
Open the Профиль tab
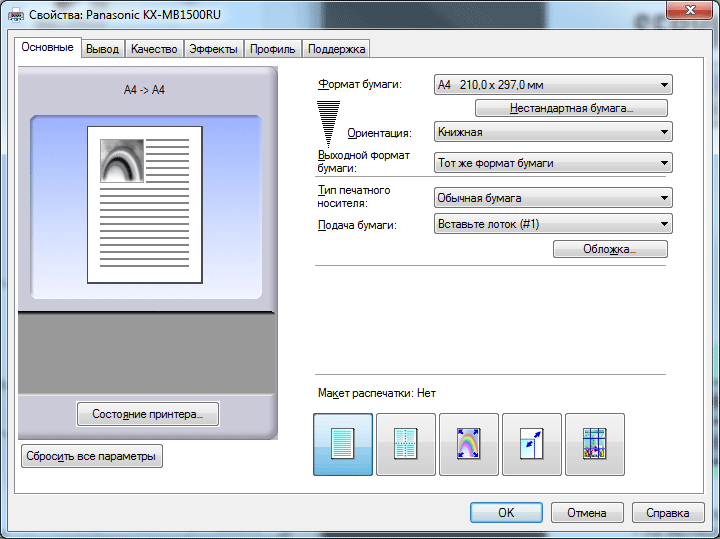[272, 49]
